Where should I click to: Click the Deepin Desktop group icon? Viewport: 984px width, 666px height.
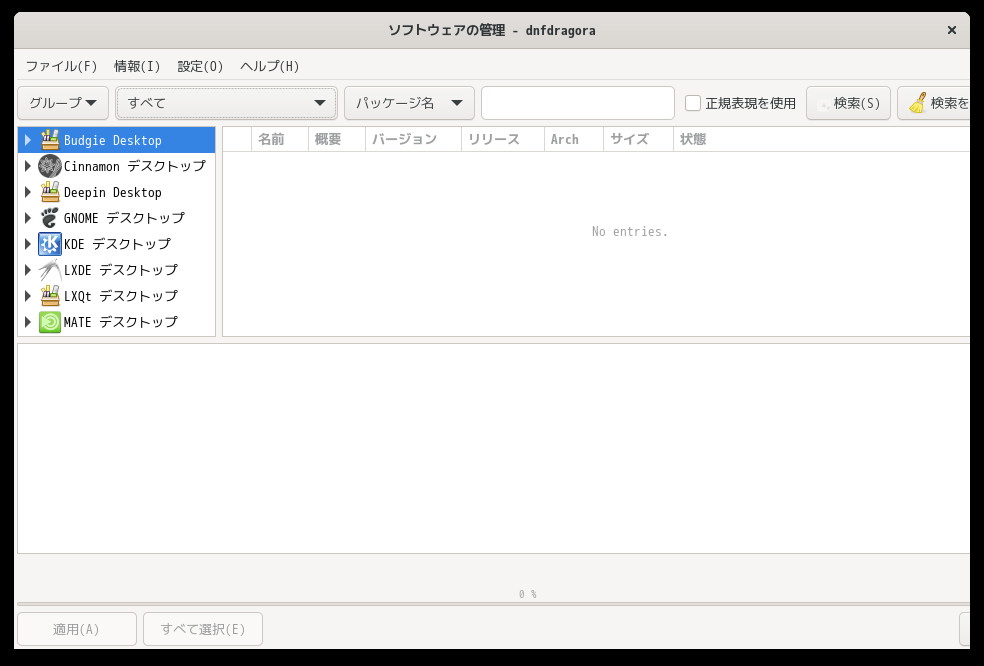[x=50, y=192]
